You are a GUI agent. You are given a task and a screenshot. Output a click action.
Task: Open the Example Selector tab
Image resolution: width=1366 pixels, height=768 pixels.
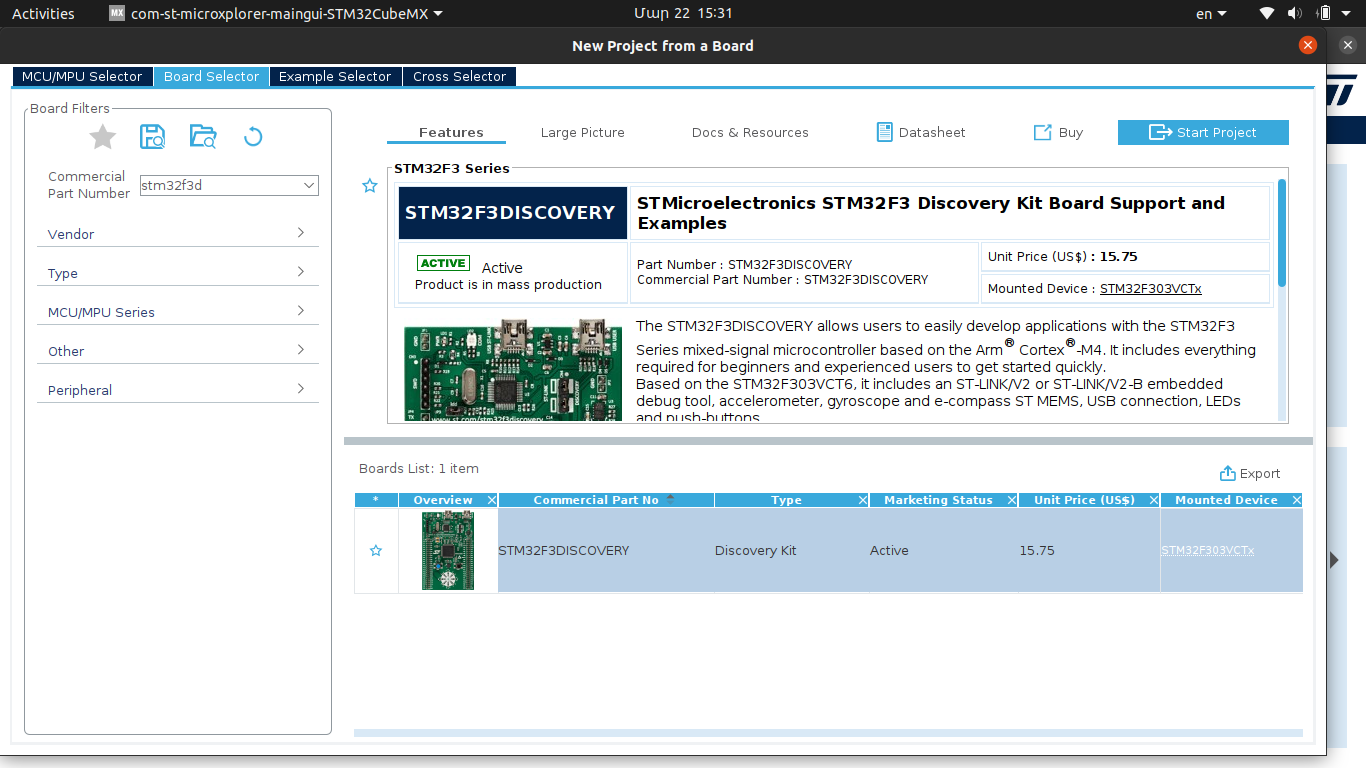coord(335,76)
